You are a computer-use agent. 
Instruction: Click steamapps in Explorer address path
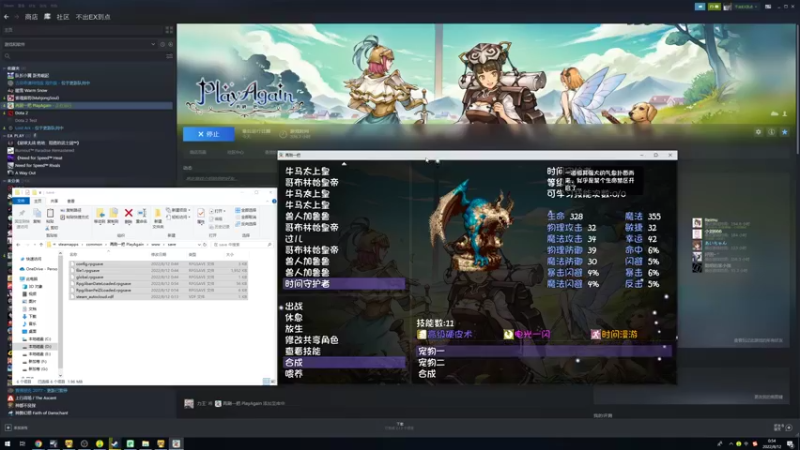tap(68, 244)
